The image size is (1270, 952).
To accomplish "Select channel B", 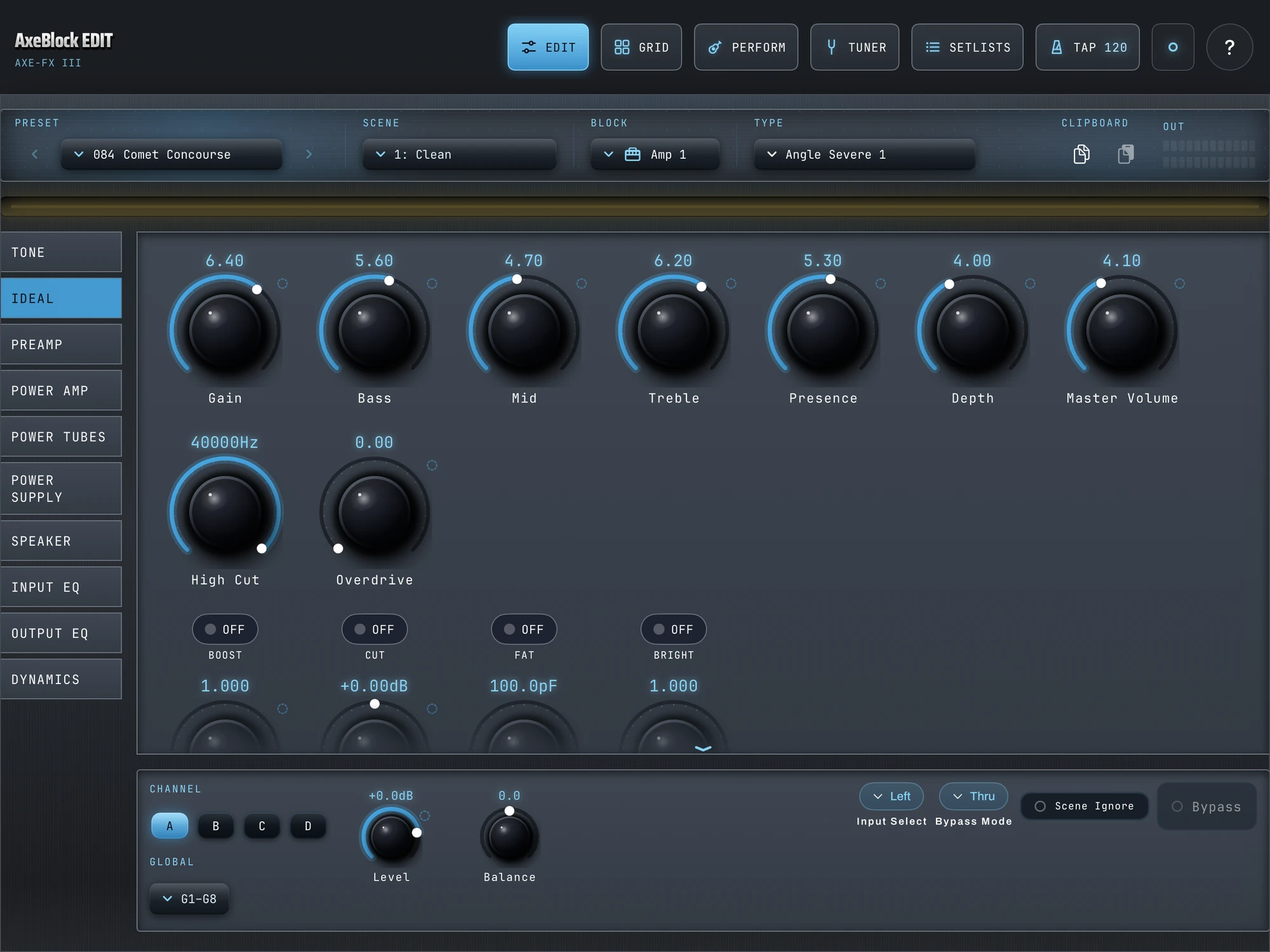I will tap(216, 826).
